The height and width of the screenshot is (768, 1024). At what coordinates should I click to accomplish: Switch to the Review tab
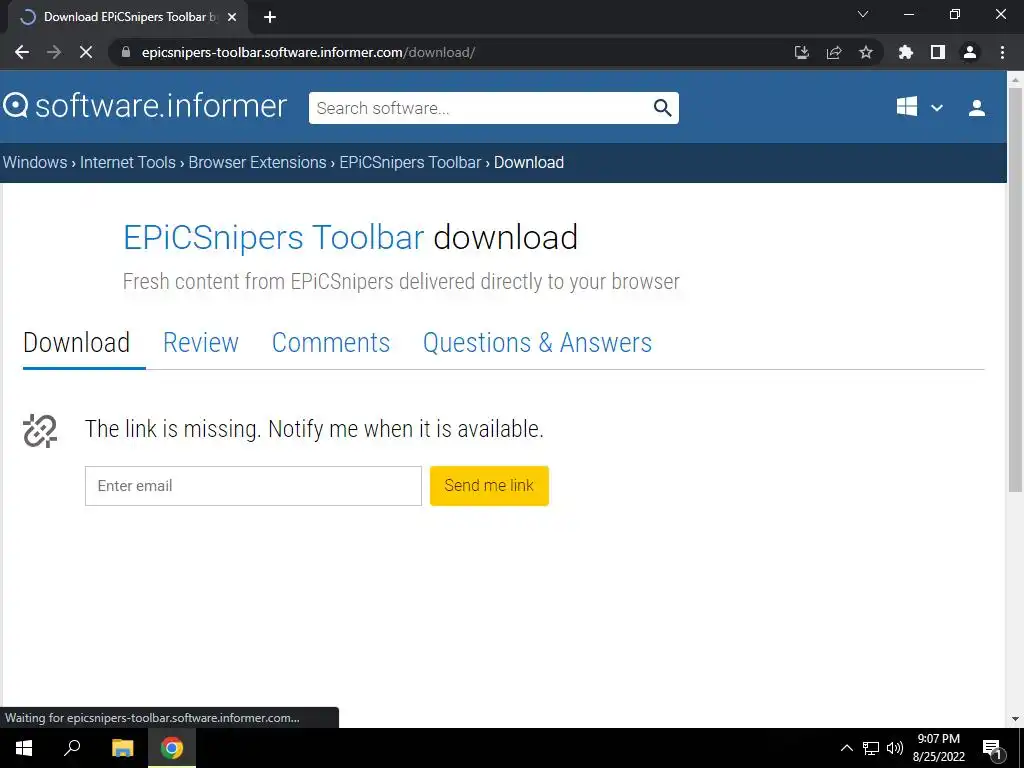200,343
